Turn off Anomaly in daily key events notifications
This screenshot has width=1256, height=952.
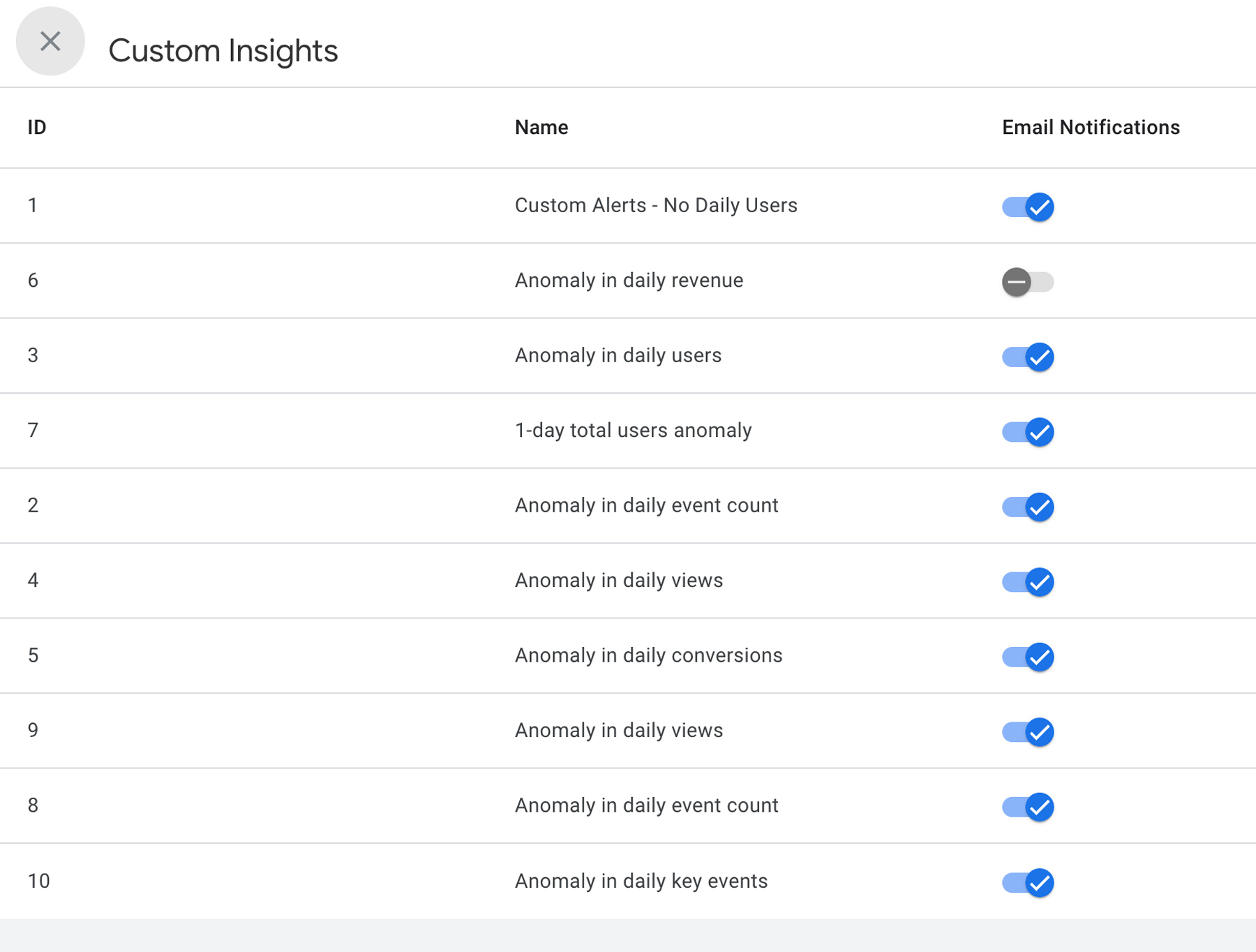[x=1026, y=883]
